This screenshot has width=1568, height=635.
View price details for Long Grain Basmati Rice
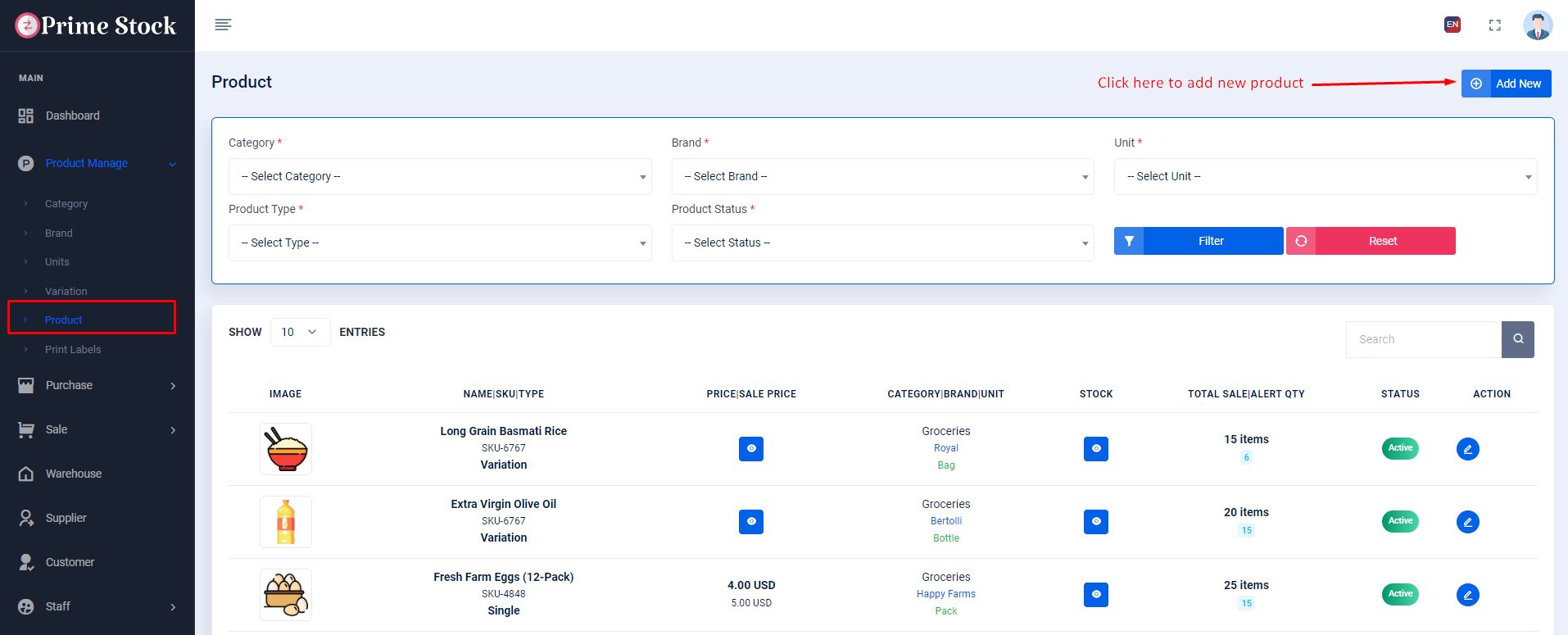tap(750, 449)
